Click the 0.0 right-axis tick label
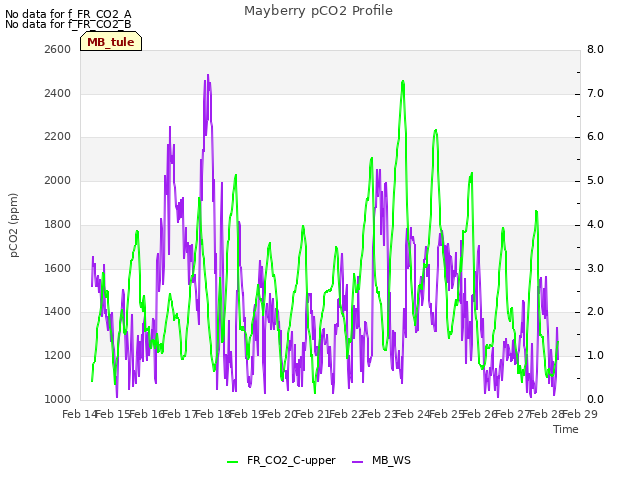The width and height of the screenshot is (640, 480). pyautogui.click(x=595, y=399)
